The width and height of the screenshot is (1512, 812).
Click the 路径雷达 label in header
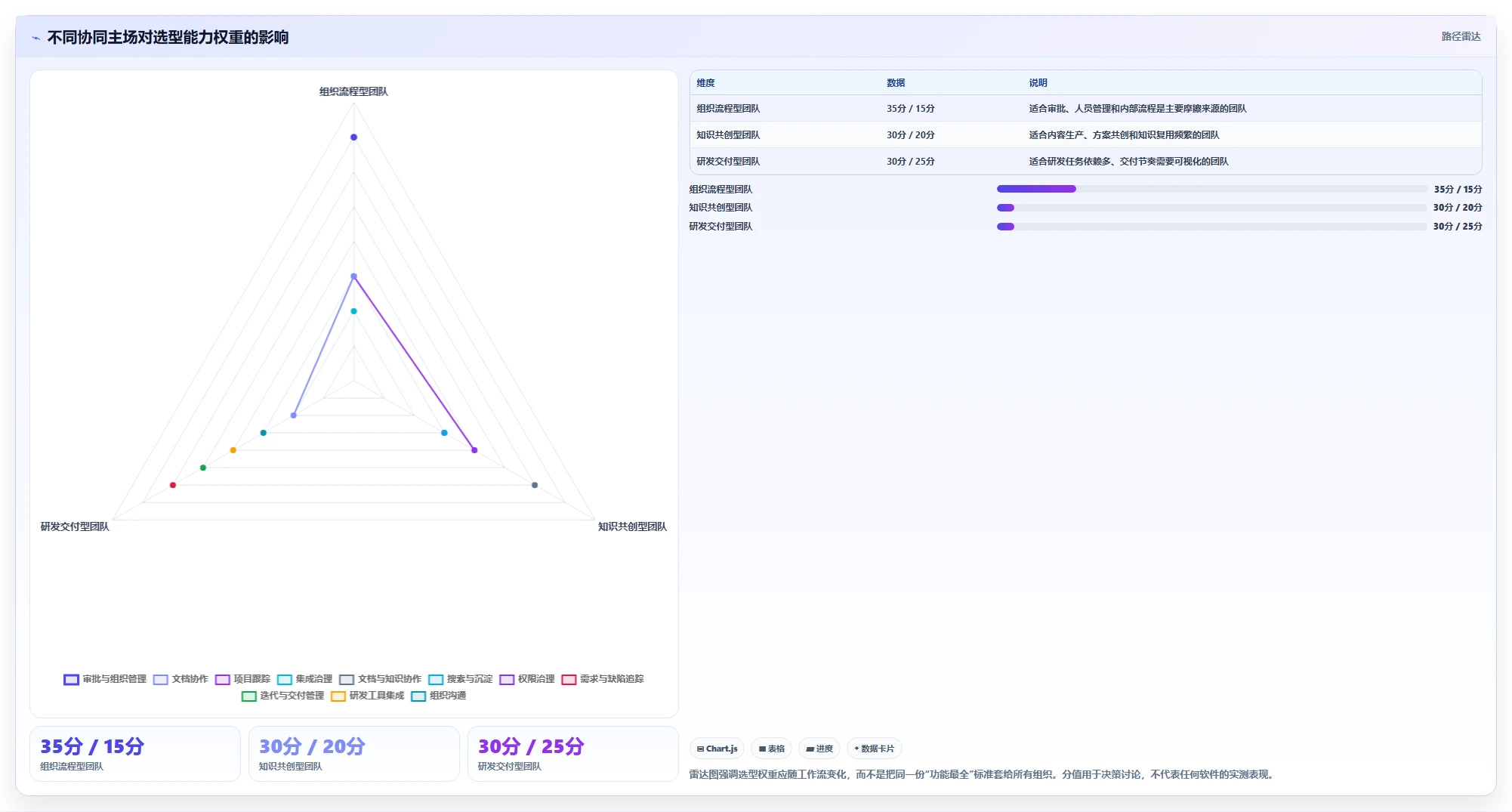(1461, 36)
